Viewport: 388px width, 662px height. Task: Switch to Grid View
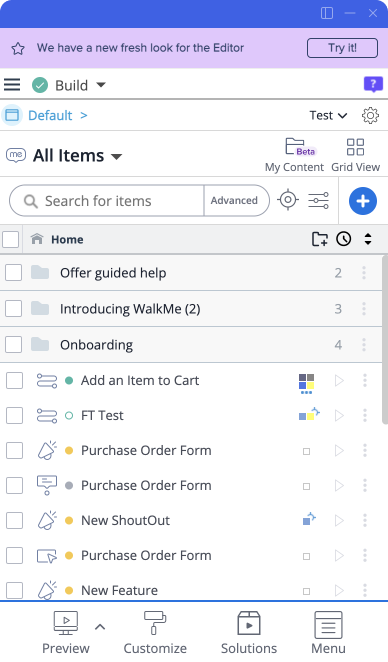tap(355, 155)
